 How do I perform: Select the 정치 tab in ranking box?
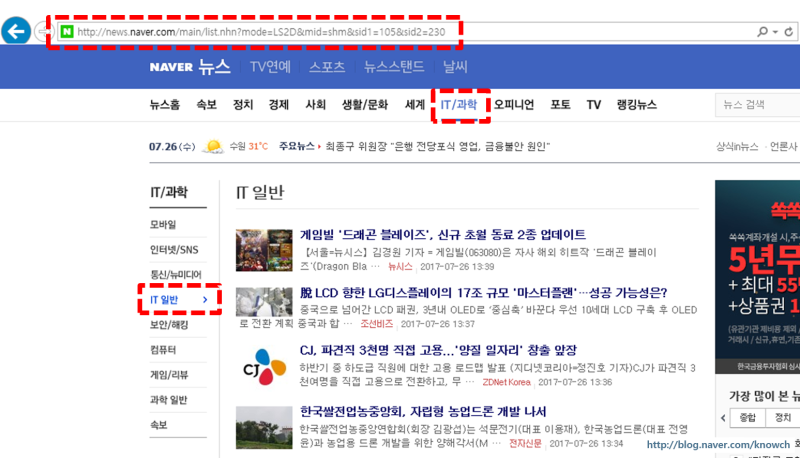pyautogui.click(x=782, y=418)
